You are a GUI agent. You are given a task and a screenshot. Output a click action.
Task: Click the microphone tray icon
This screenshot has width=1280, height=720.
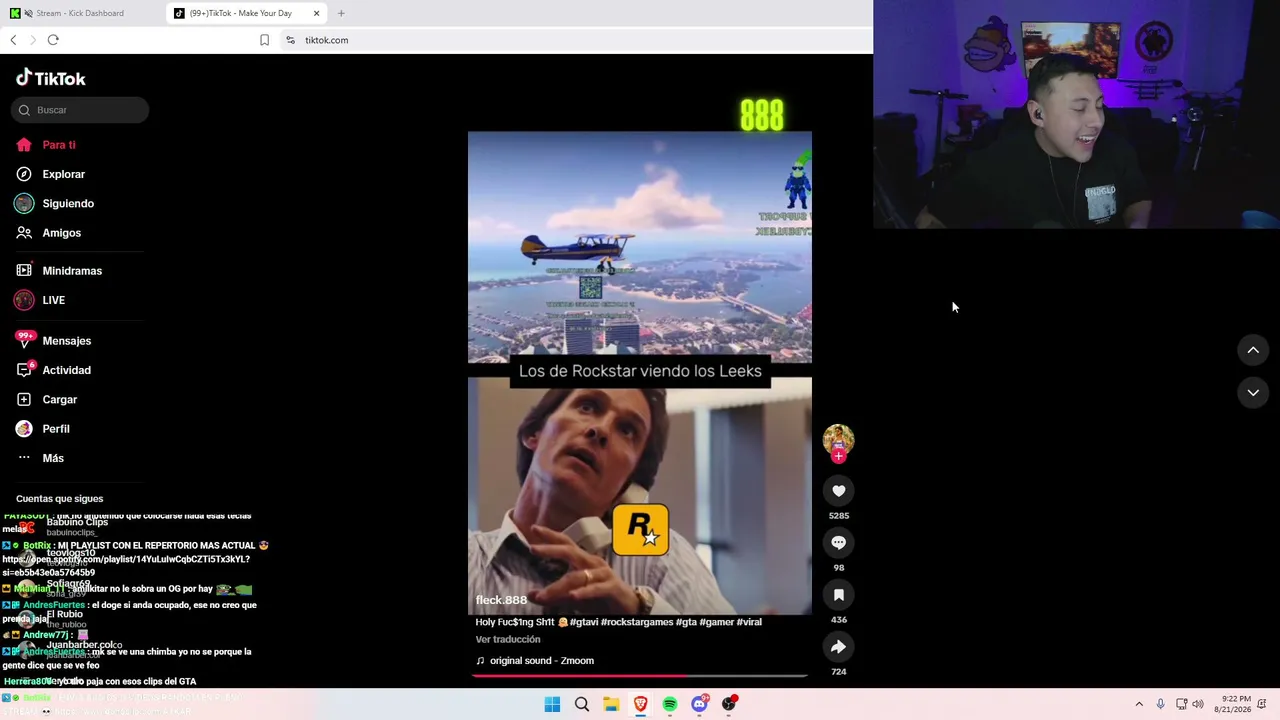1160,704
